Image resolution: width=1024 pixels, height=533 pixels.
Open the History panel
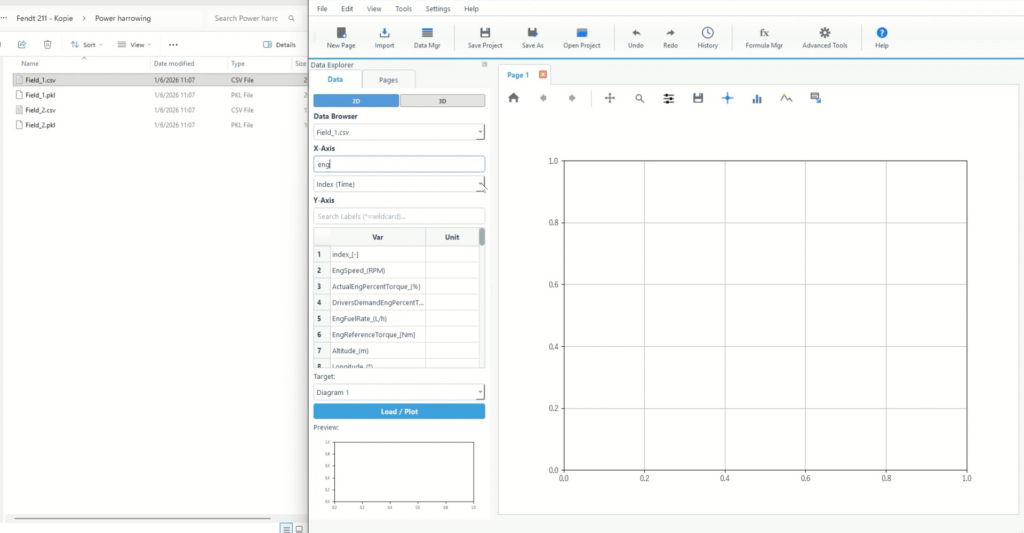pos(708,38)
